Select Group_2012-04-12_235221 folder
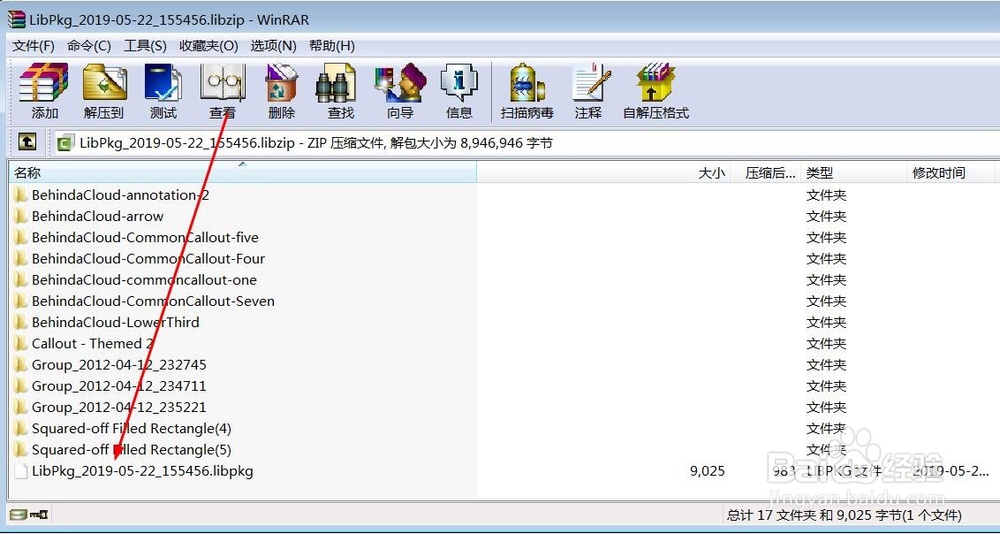Image resolution: width=1000 pixels, height=534 pixels. pyautogui.click(x=119, y=407)
